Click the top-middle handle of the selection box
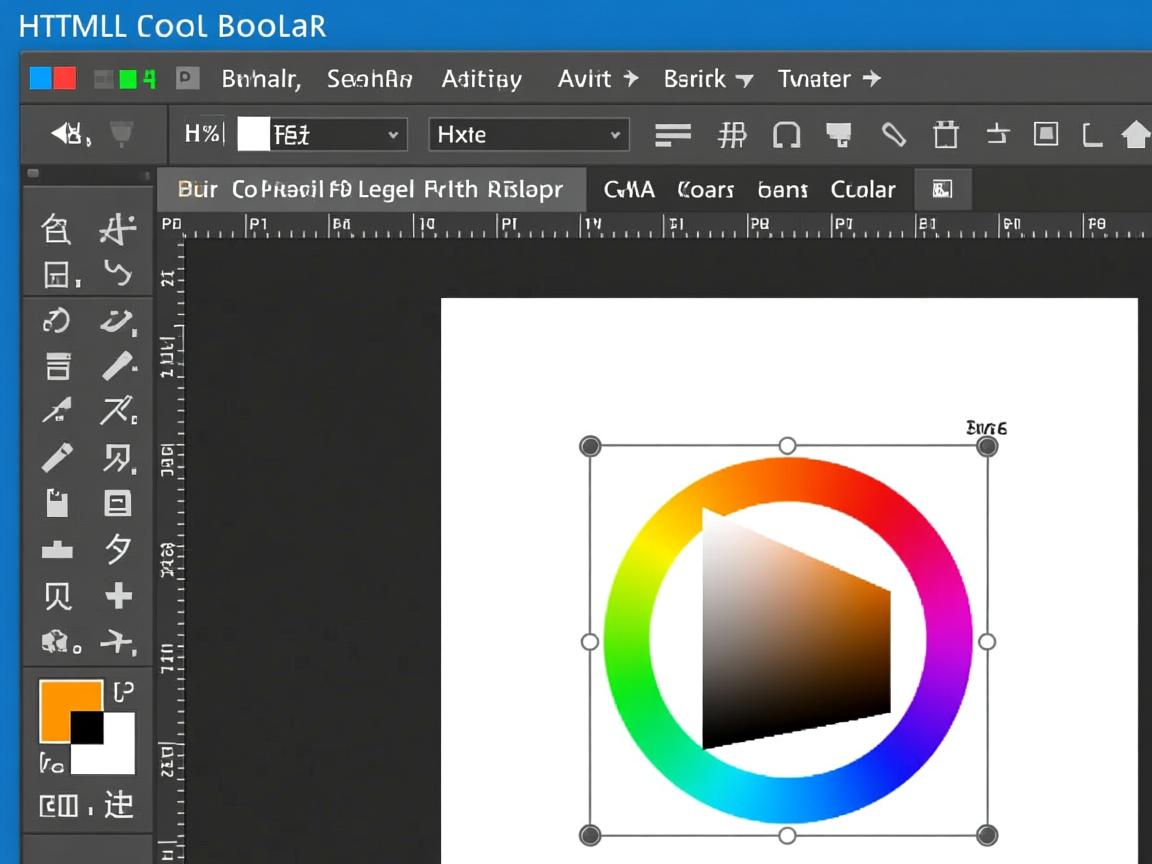Screen dimensions: 1152x864 [x=787, y=445]
